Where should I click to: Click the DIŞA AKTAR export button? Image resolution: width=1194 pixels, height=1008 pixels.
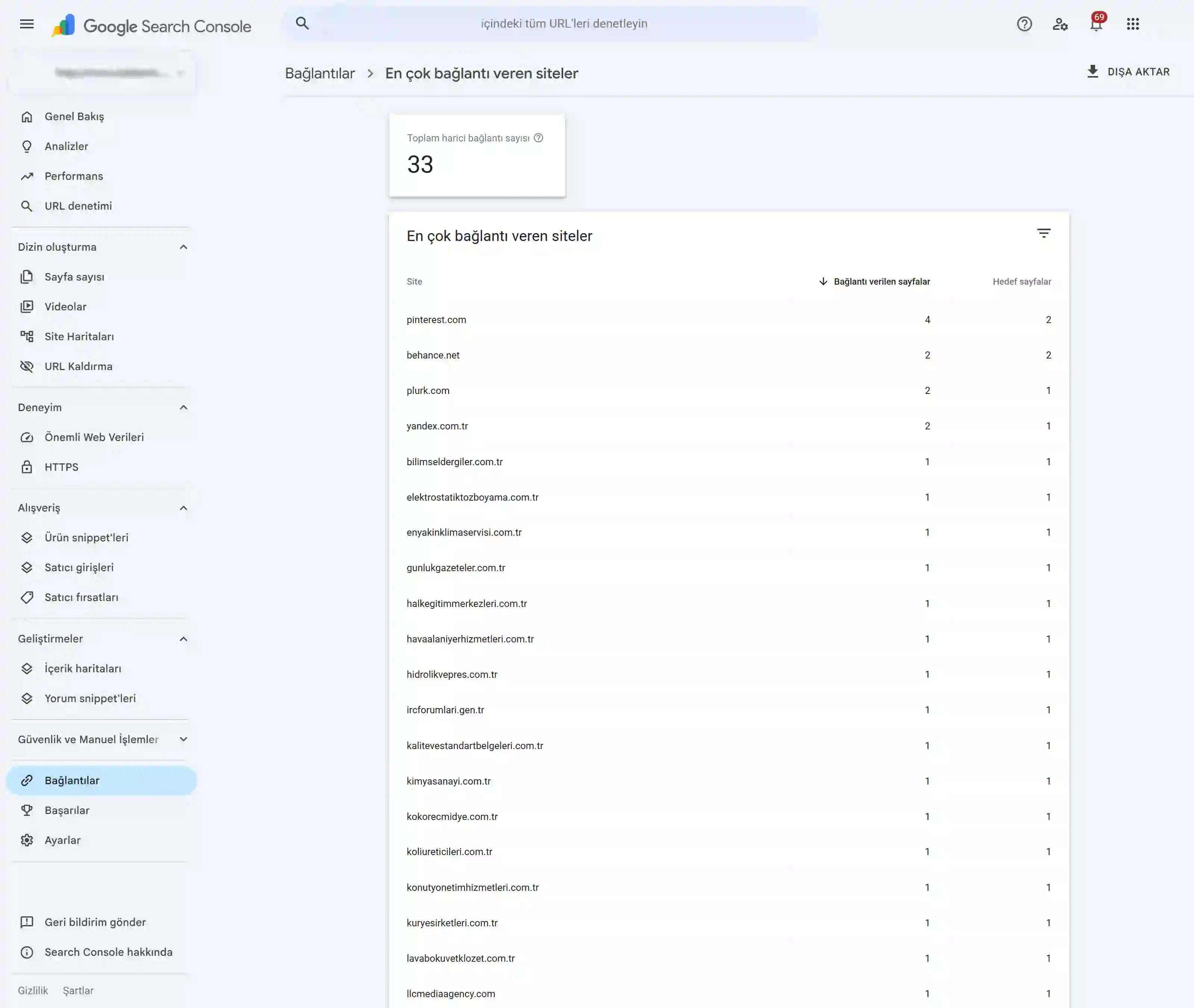[x=1128, y=71]
